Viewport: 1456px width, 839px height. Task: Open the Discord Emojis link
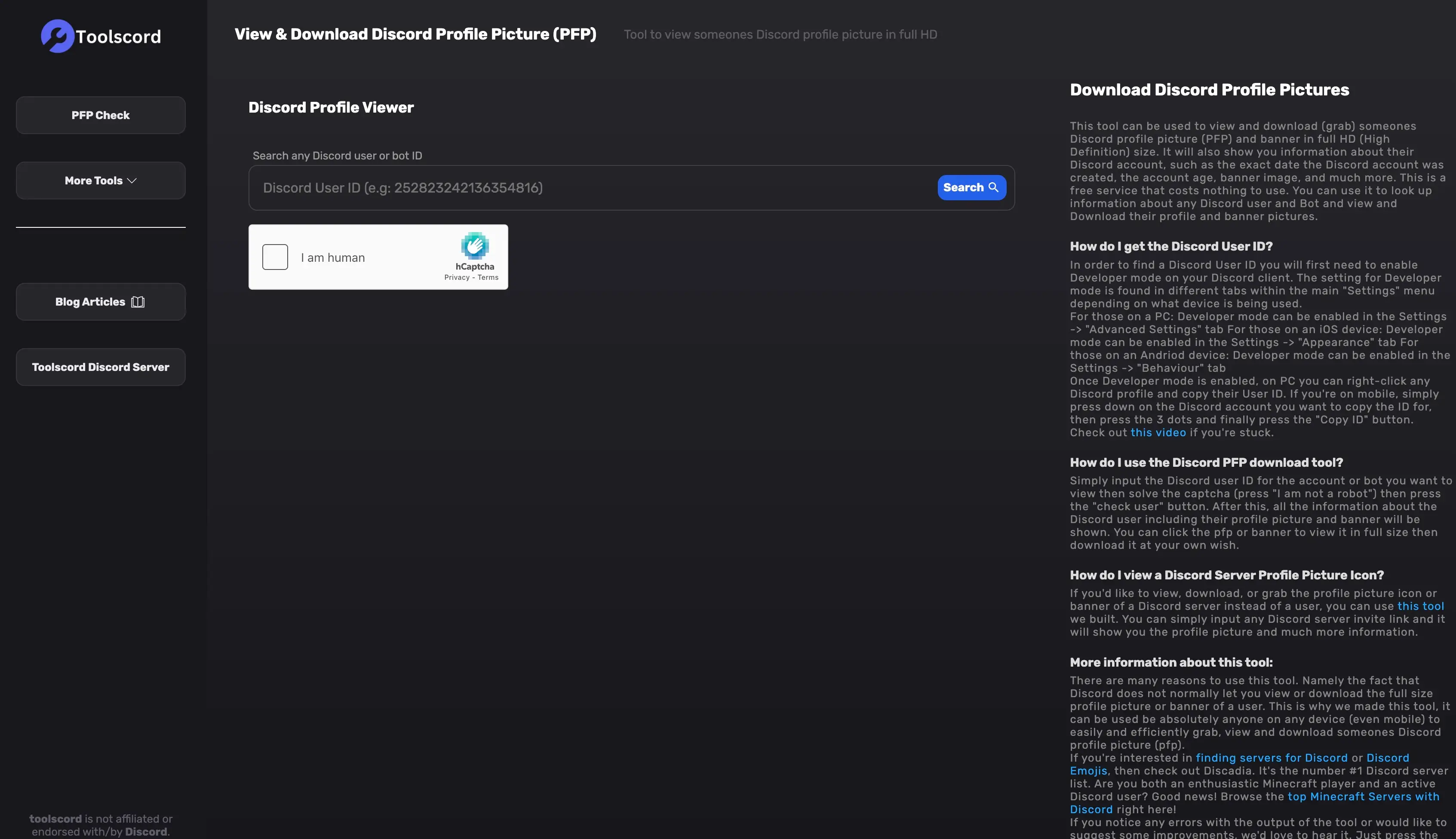tap(1088, 771)
